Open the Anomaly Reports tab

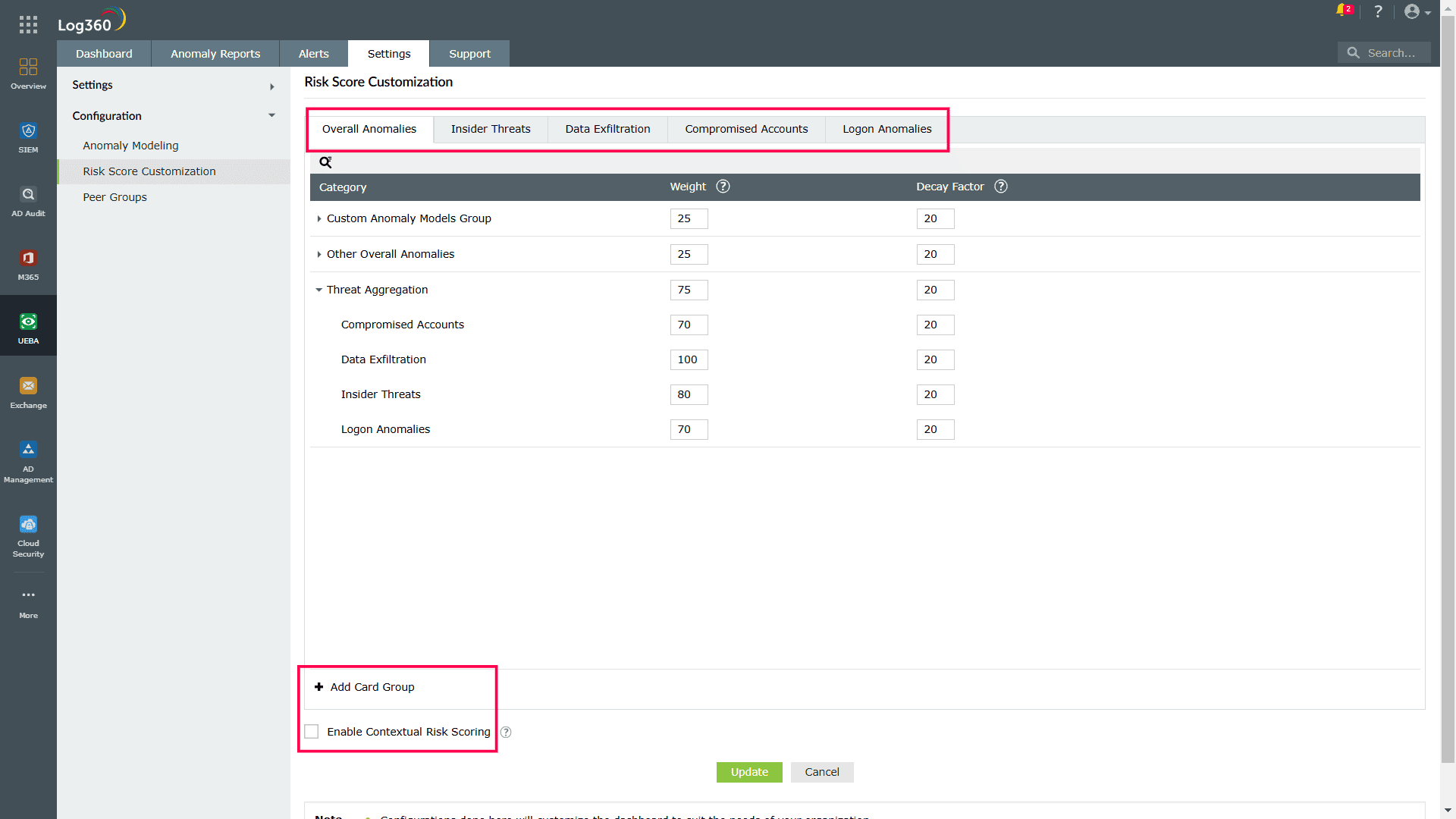(x=215, y=54)
